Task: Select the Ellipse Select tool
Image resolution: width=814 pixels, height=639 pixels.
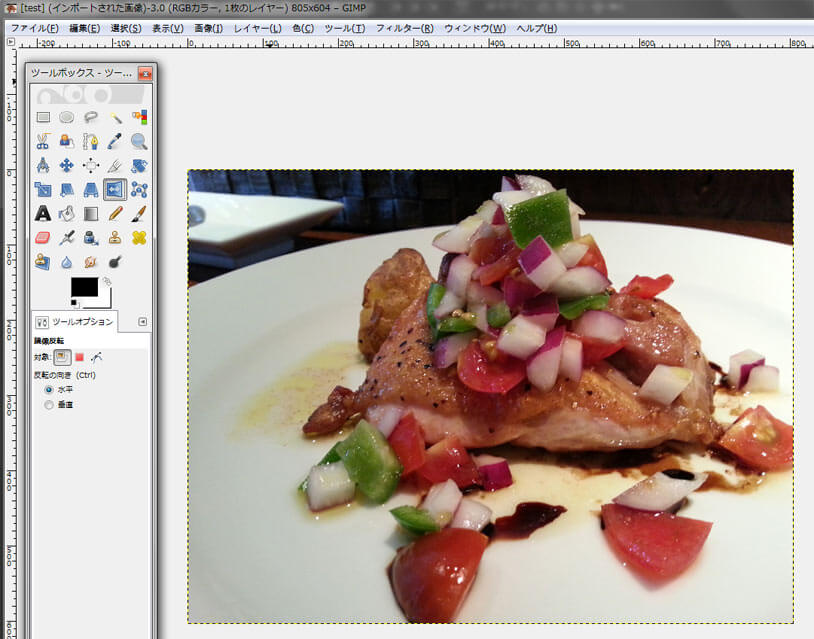Action: (66, 117)
